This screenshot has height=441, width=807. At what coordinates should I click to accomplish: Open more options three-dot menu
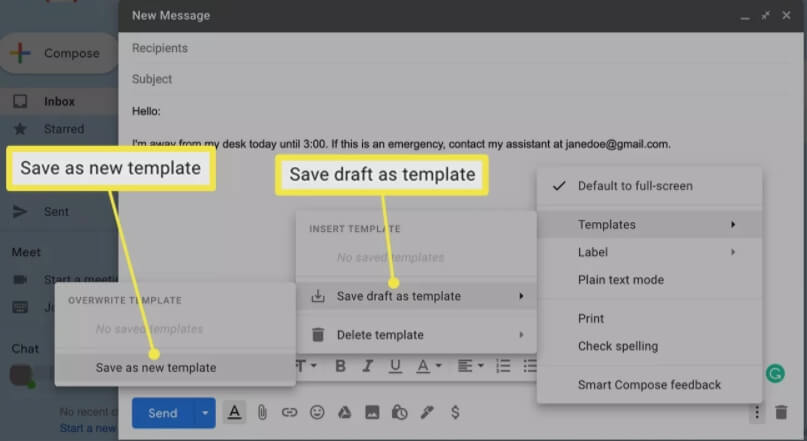click(757, 412)
